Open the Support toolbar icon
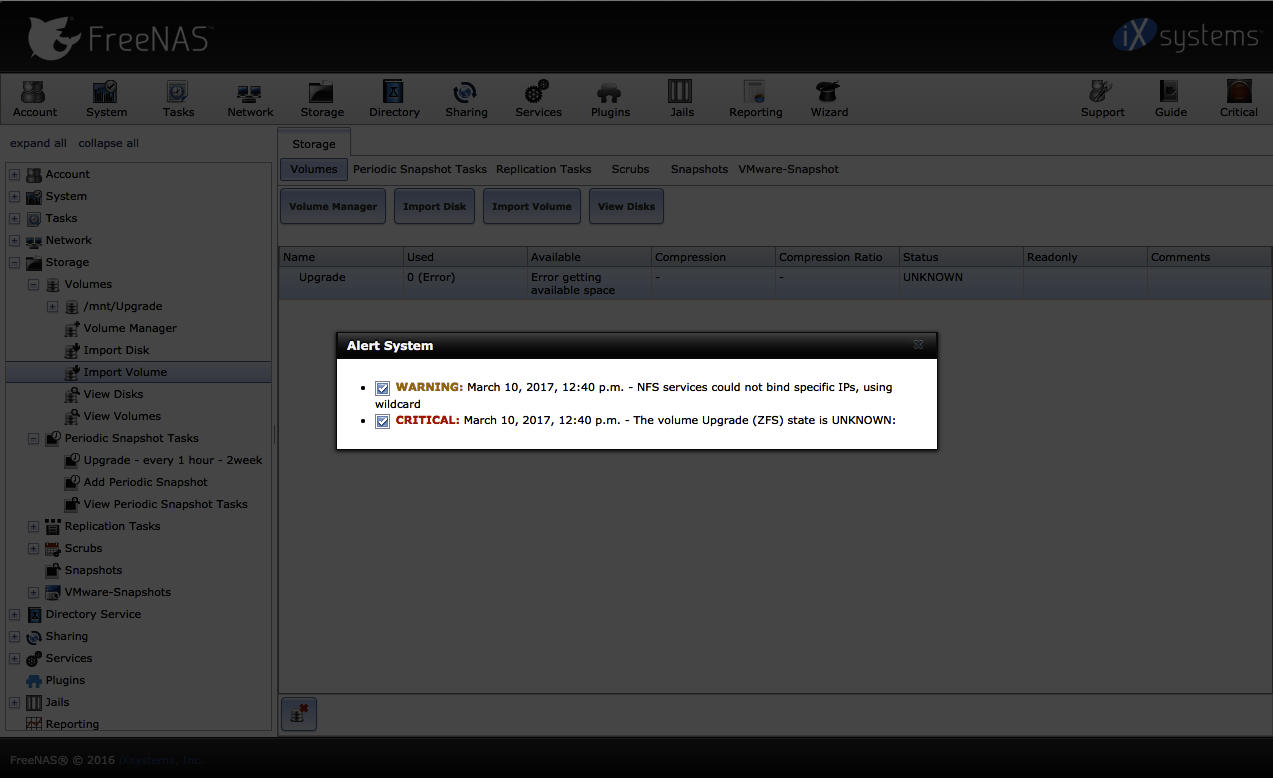The image size is (1273, 778). click(x=1102, y=99)
